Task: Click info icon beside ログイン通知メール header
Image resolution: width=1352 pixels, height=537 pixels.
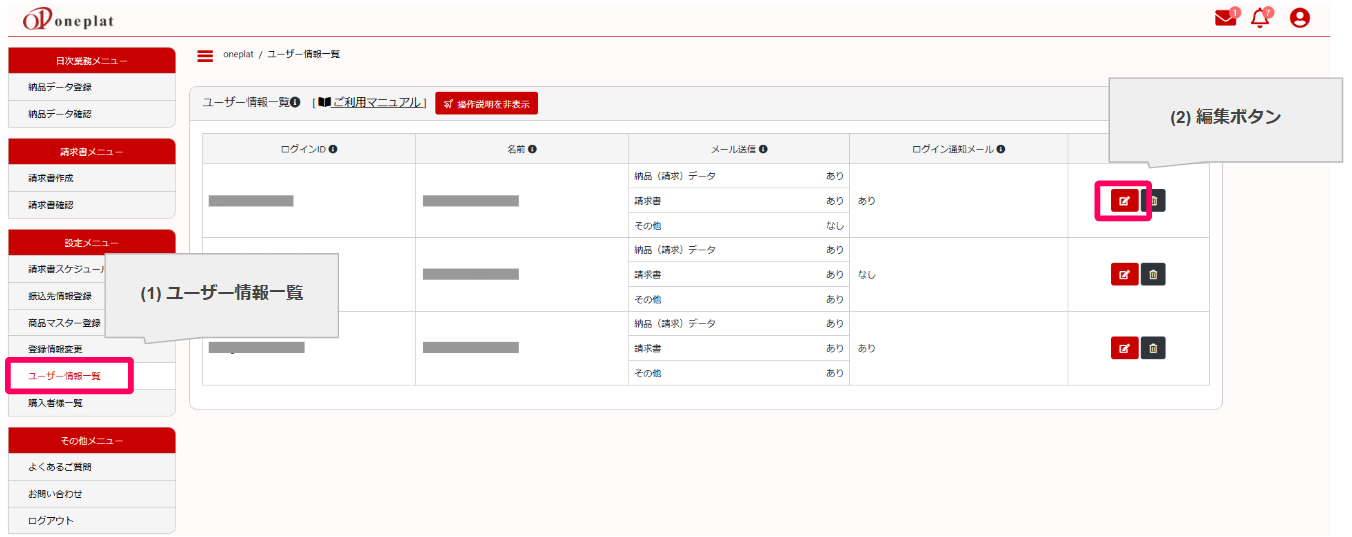Action: 1000,149
